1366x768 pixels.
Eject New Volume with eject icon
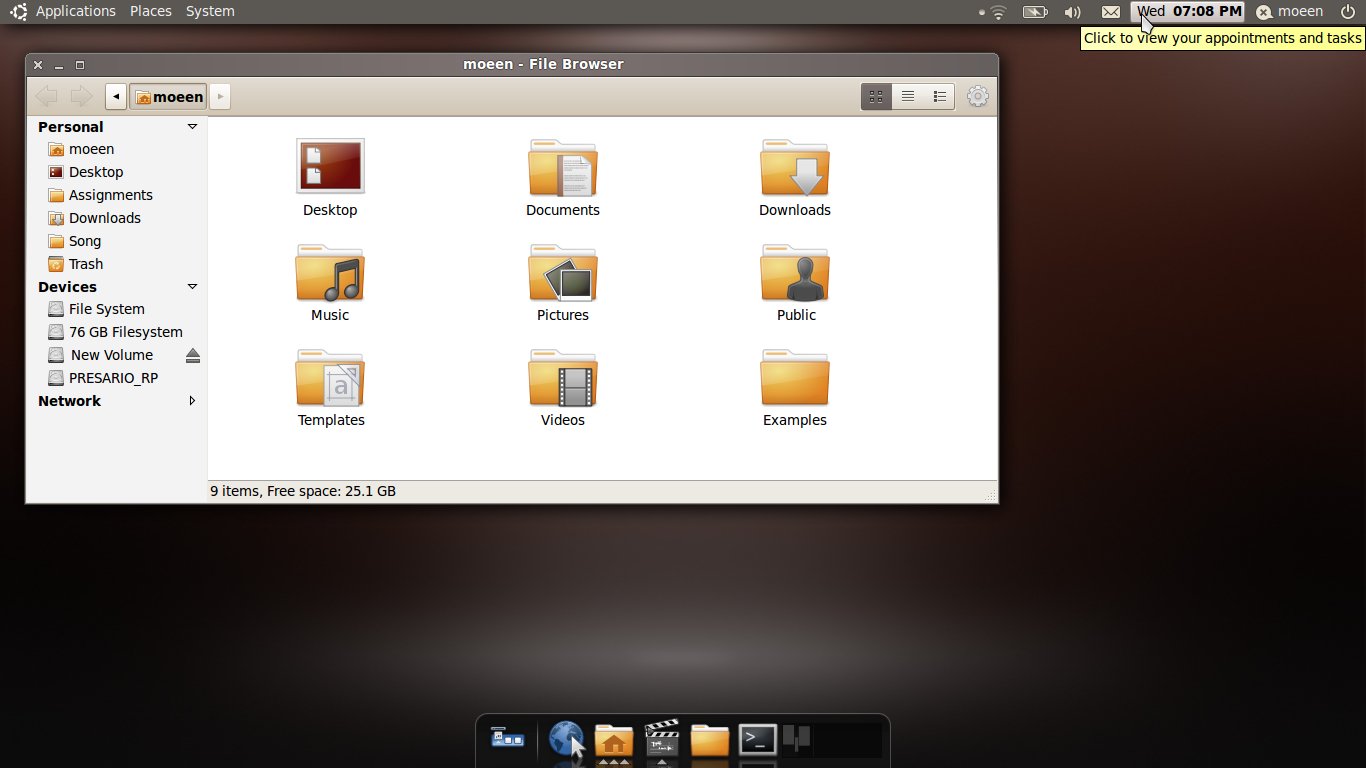tap(193, 355)
